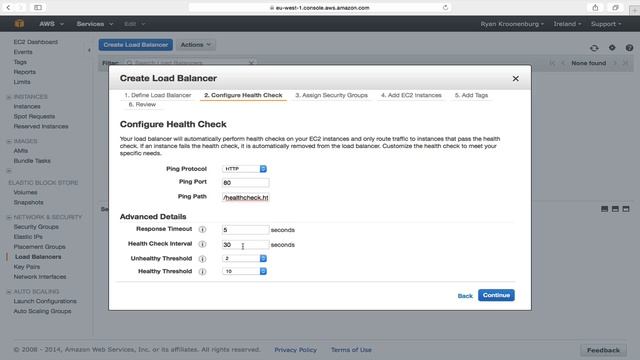The height and width of the screenshot is (360, 640).
Task: Show info for Health Check Interval
Action: click(x=202, y=244)
